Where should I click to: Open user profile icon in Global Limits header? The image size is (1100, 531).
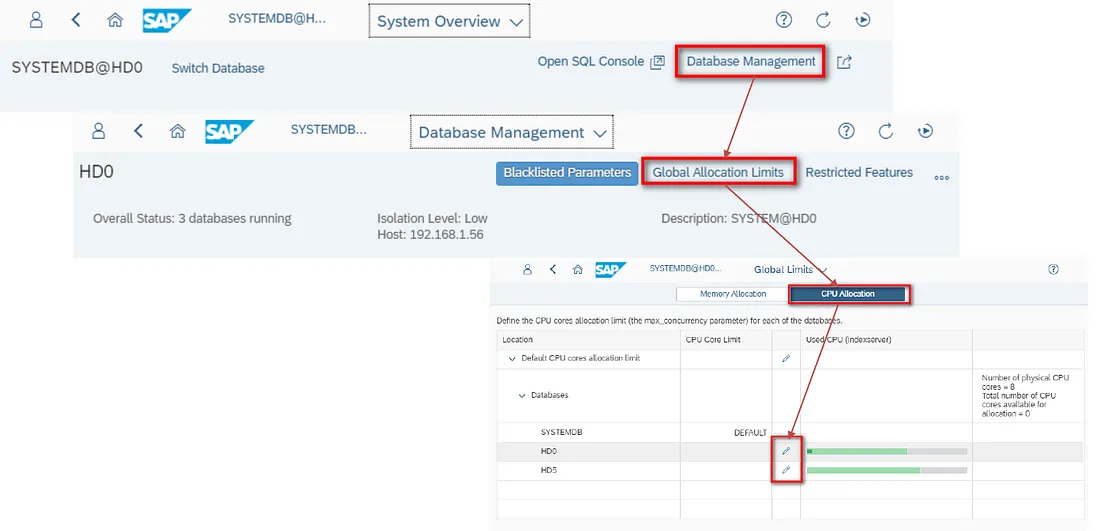coord(528,269)
